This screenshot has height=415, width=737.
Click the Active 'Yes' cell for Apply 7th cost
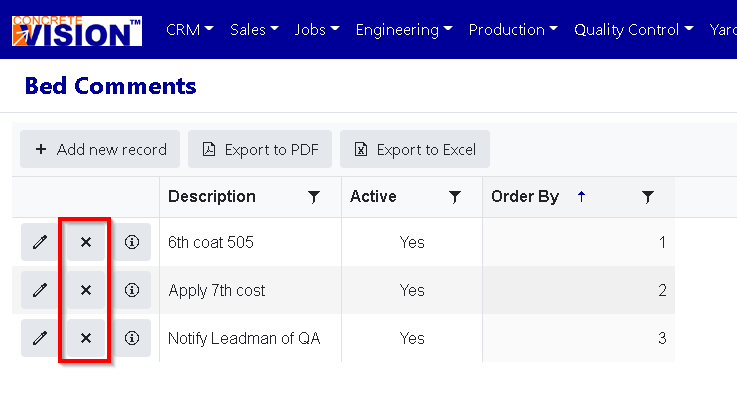click(x=412, y=290)
